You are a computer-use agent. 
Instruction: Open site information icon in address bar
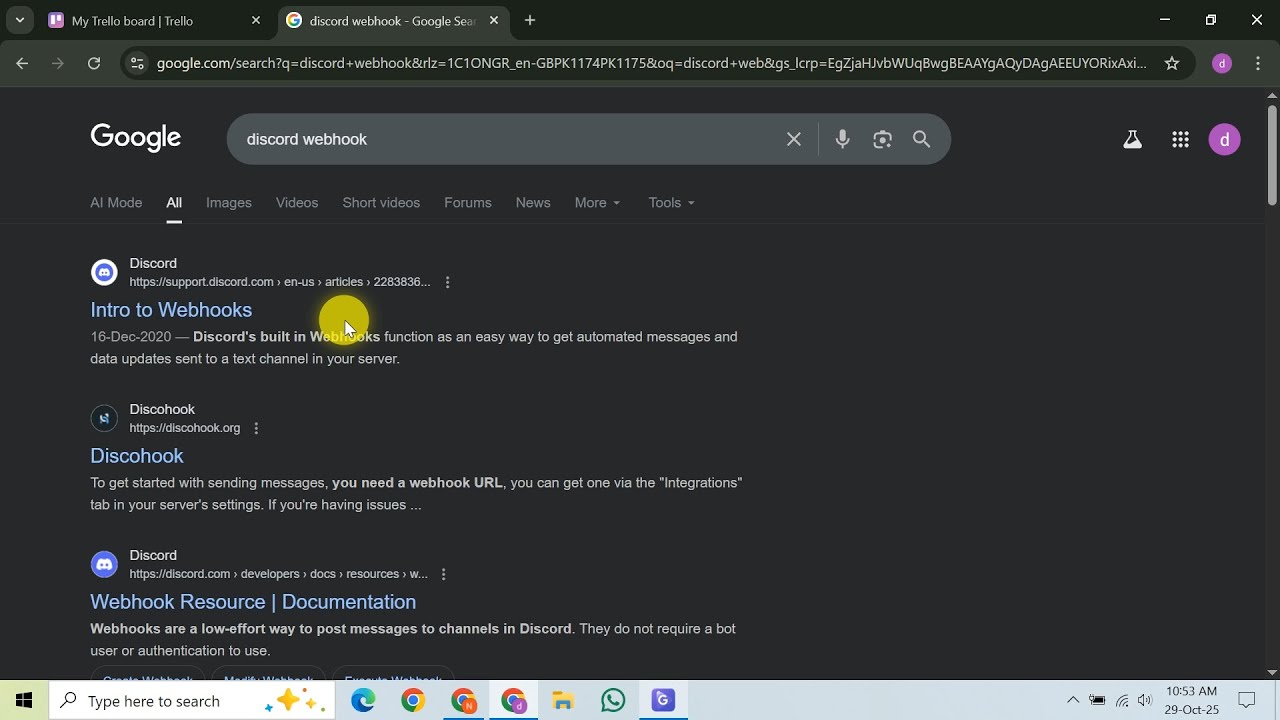pos(137,63)
